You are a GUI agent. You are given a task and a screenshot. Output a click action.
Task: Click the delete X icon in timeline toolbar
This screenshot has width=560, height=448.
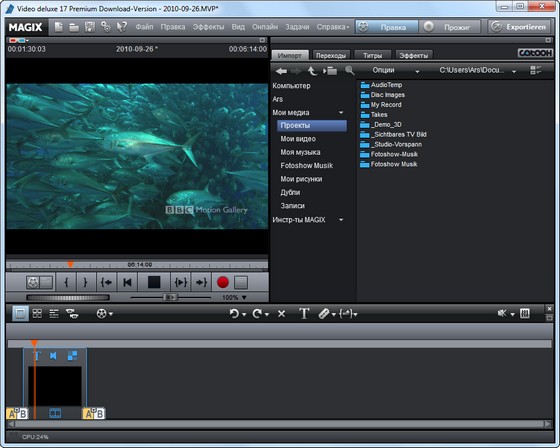pos(281,314)
